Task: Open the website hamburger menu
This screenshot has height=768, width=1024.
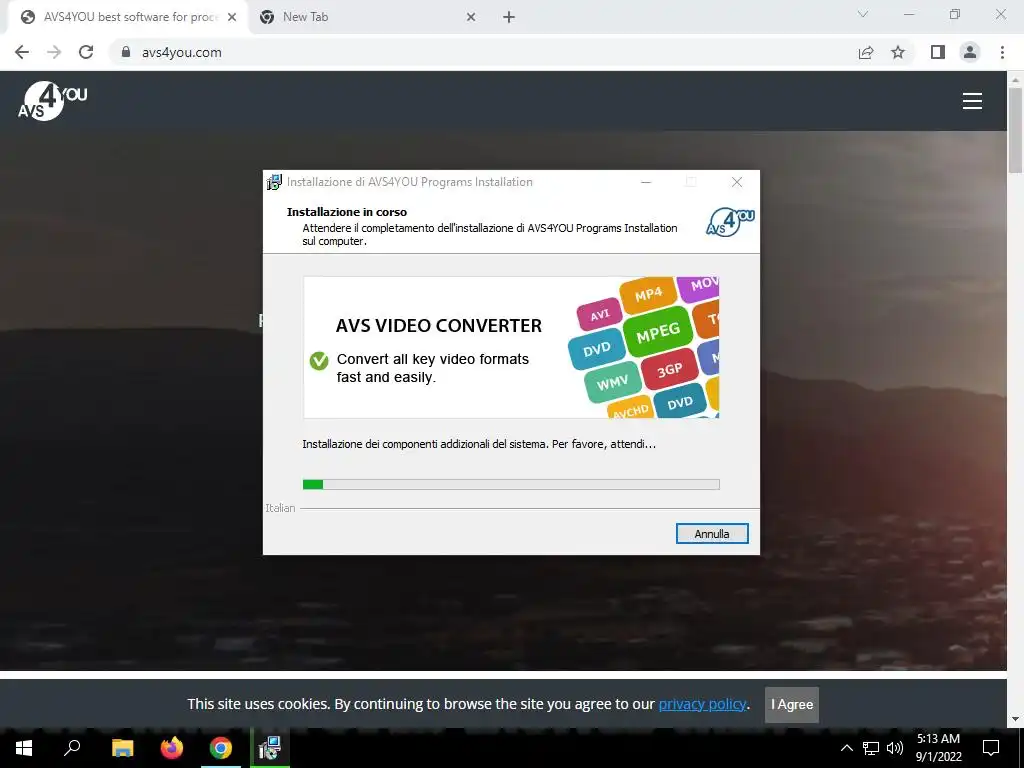Action: [972, 101]
